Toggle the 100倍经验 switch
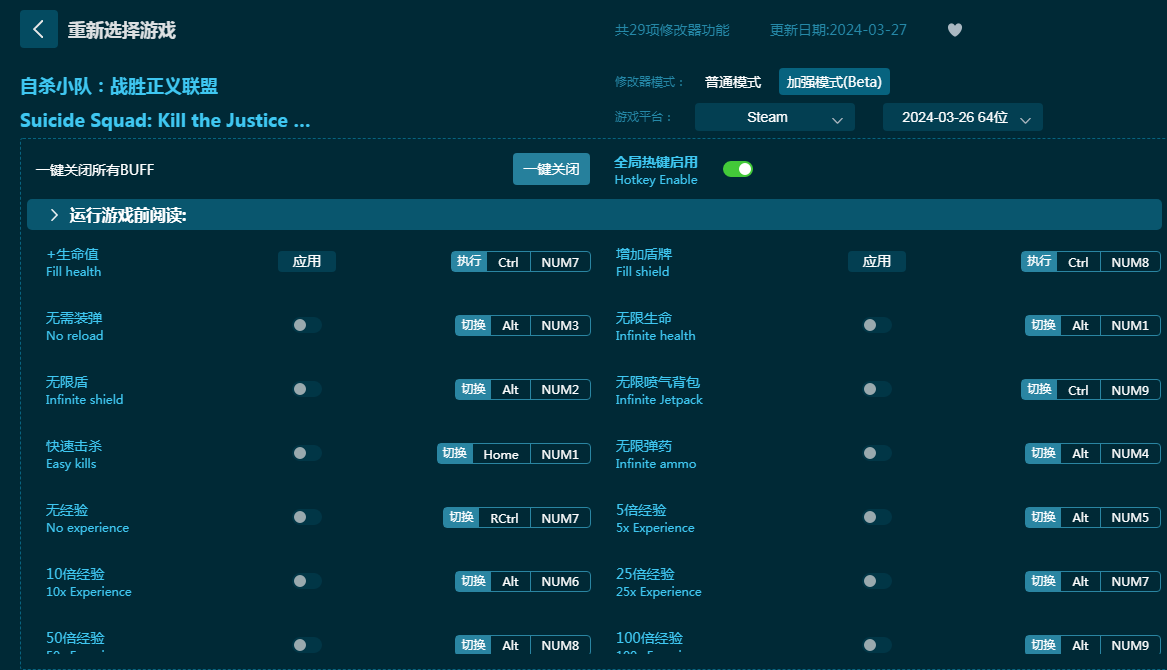The height and width of the screenshot is (670, 1167). 877,645
